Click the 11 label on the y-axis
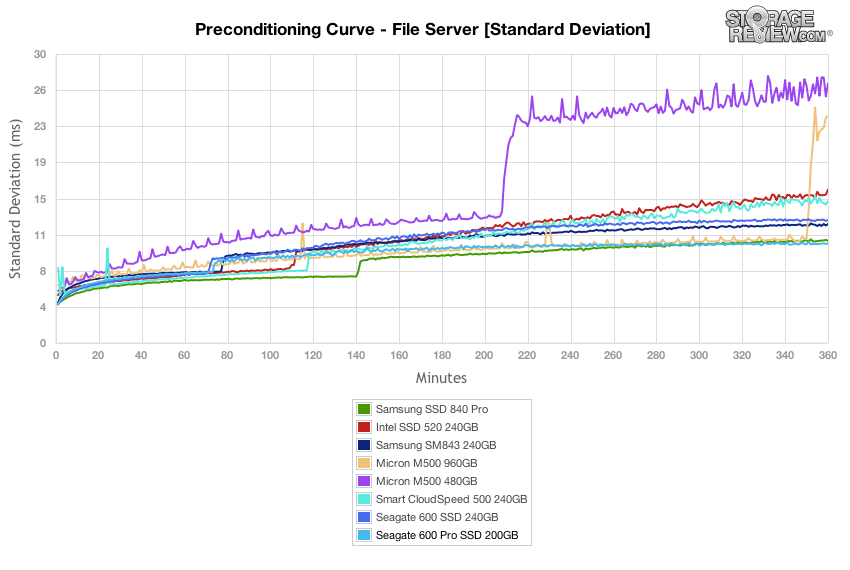Image resolution: width=850 pixels, height=570 pixels. point(40,235)
